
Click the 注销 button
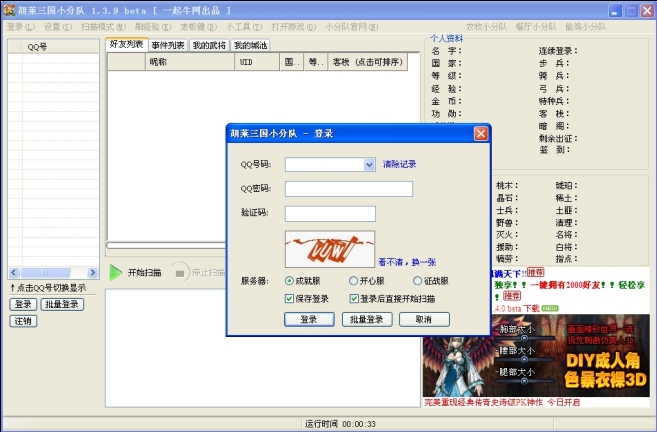(x=23, y=321)
